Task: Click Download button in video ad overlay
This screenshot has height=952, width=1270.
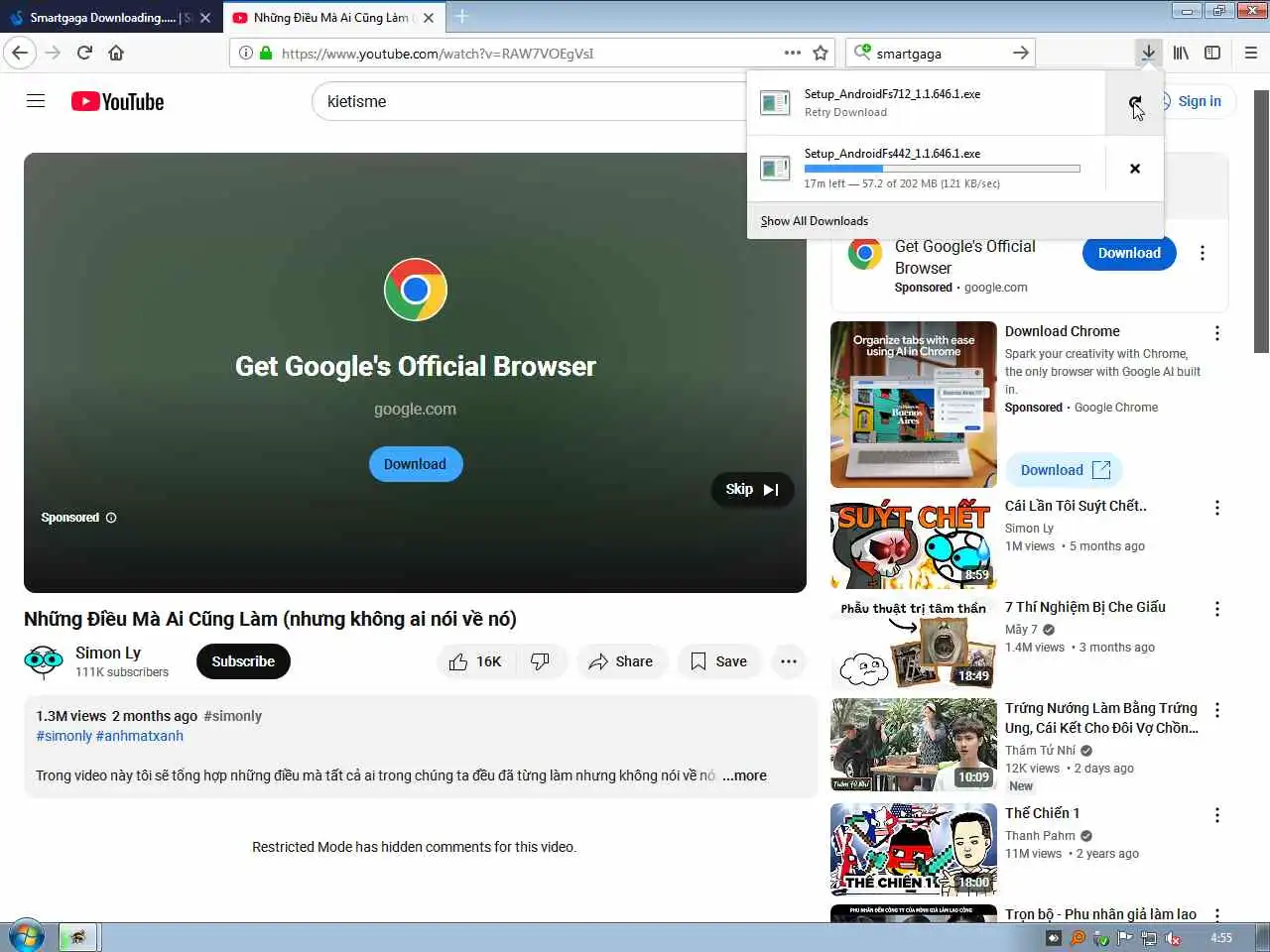Action: 416,464
